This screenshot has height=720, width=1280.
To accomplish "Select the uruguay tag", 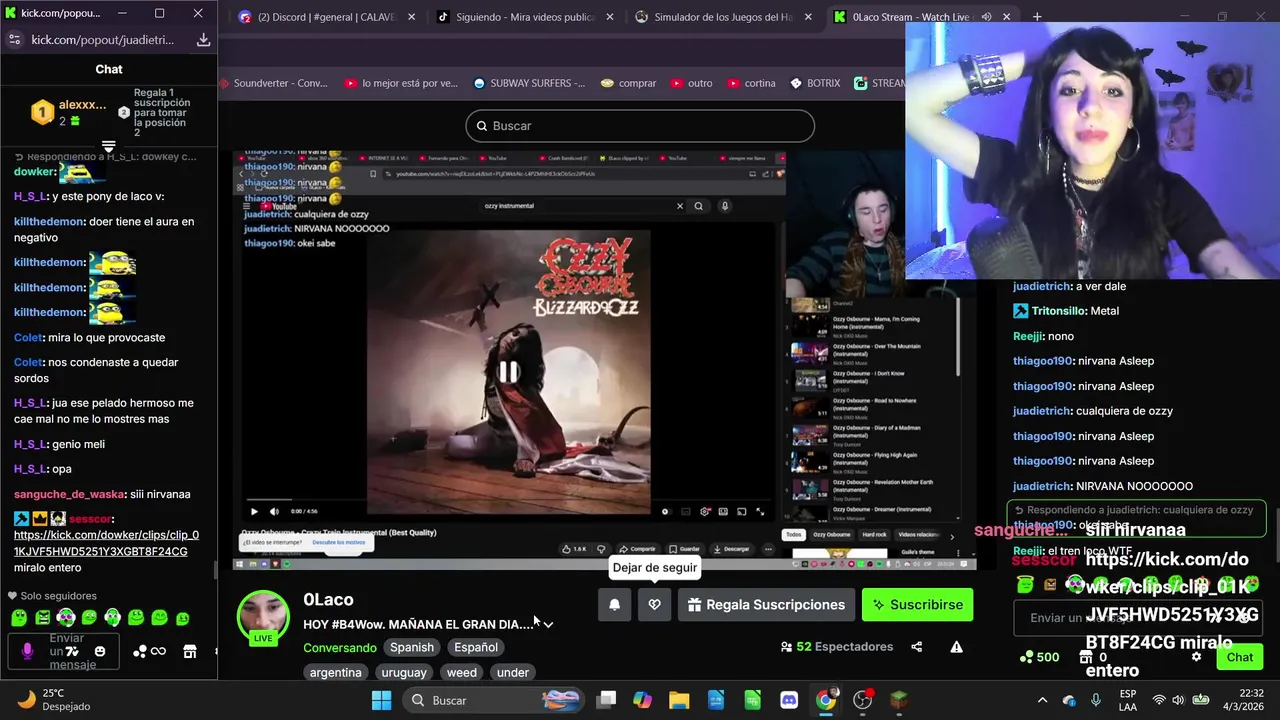I will (404, 672).
